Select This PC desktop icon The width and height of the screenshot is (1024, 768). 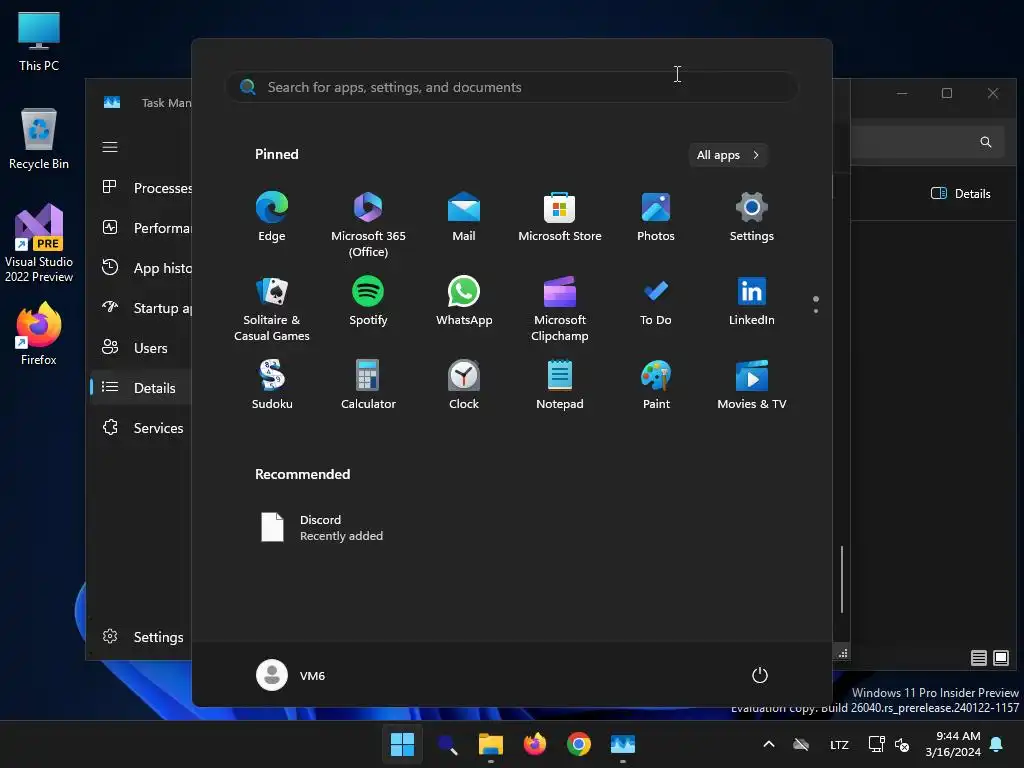point(39,41)
